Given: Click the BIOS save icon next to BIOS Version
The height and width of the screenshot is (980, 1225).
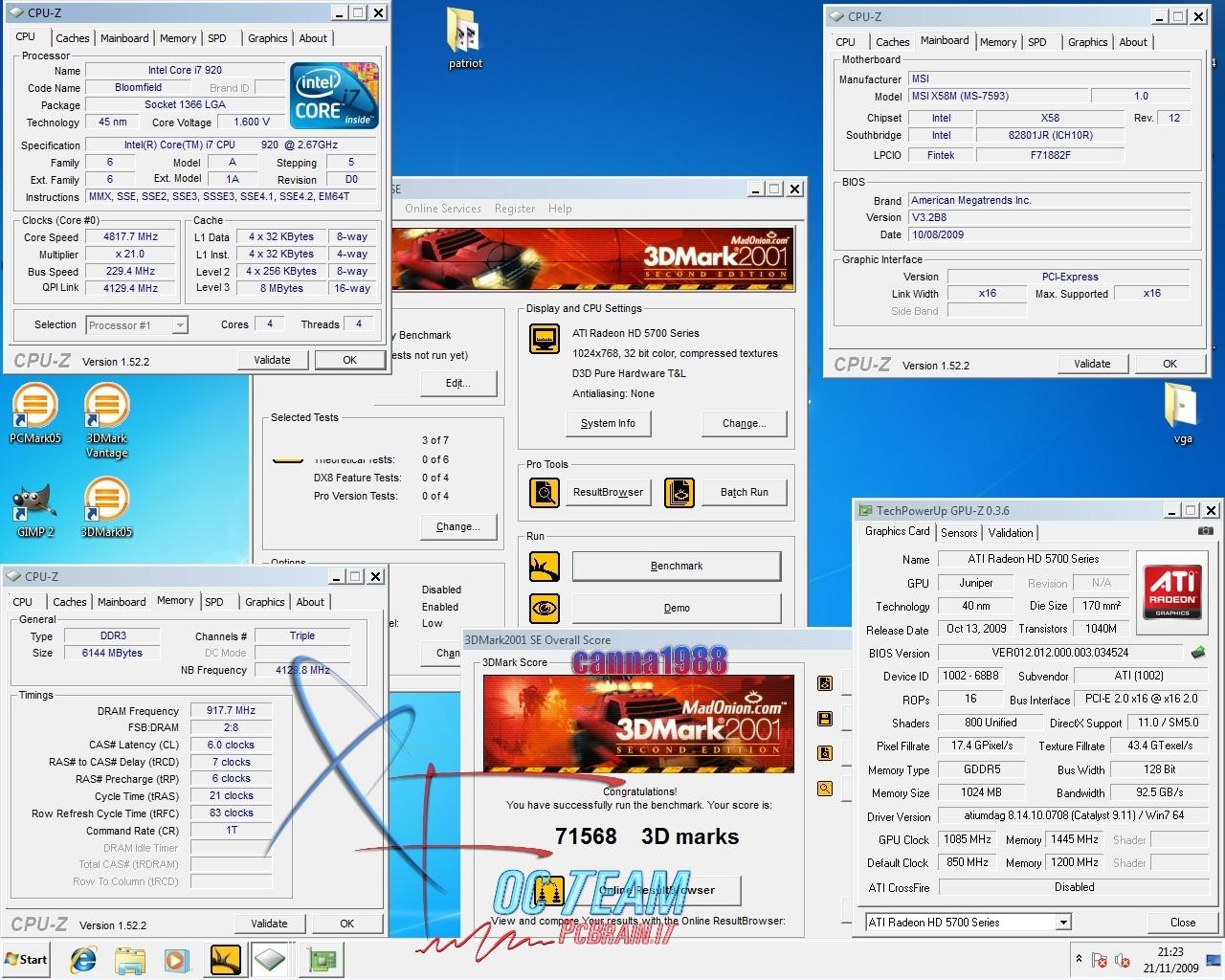Looking at the screenshot, I should pos(1198,653).
